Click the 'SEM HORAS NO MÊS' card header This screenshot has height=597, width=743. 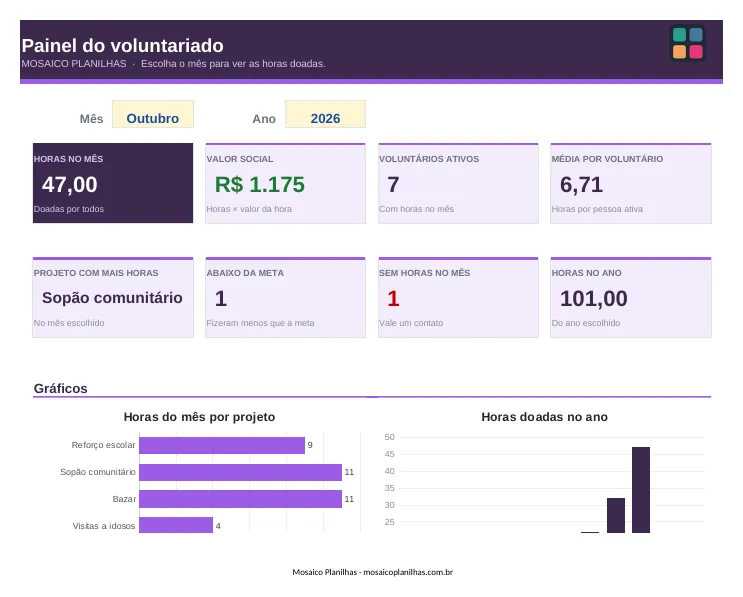point(425,273)
